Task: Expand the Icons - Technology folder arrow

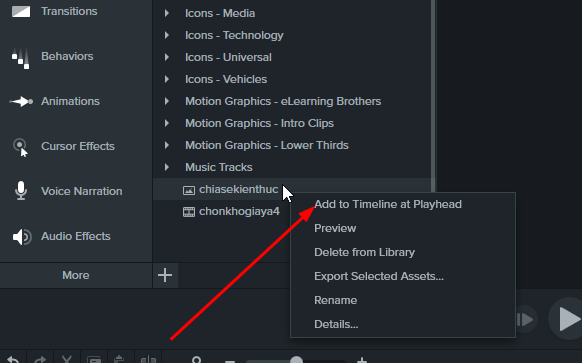Action: (167, 35)
